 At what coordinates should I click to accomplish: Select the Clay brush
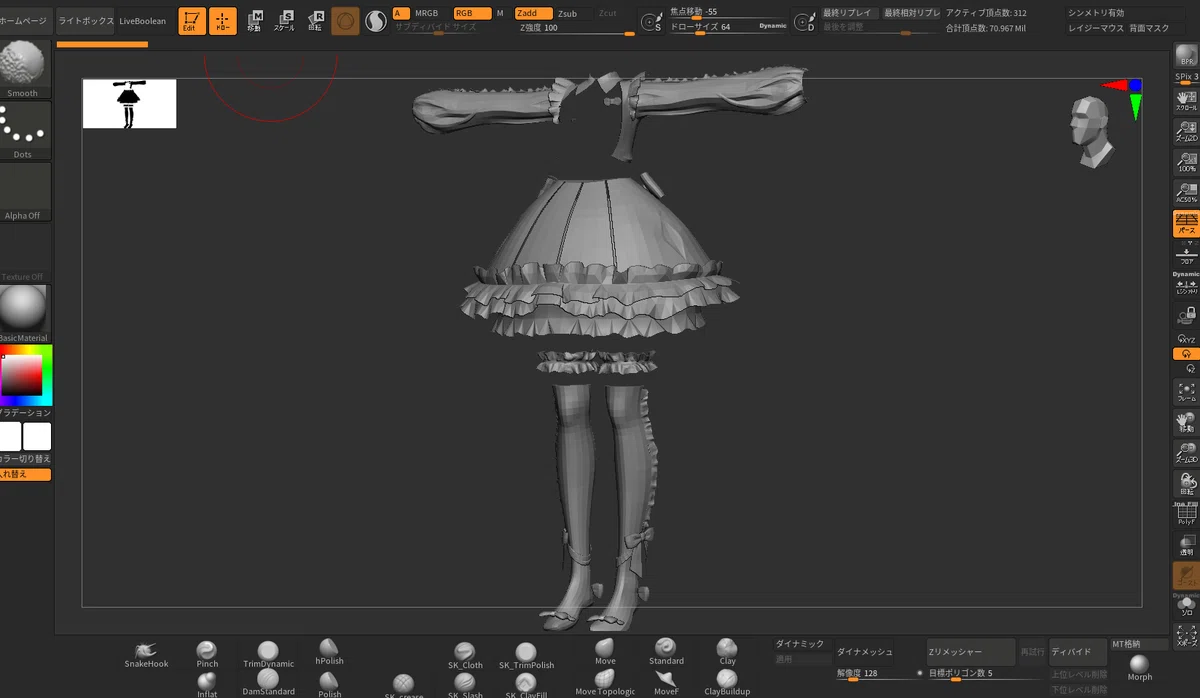727,652
